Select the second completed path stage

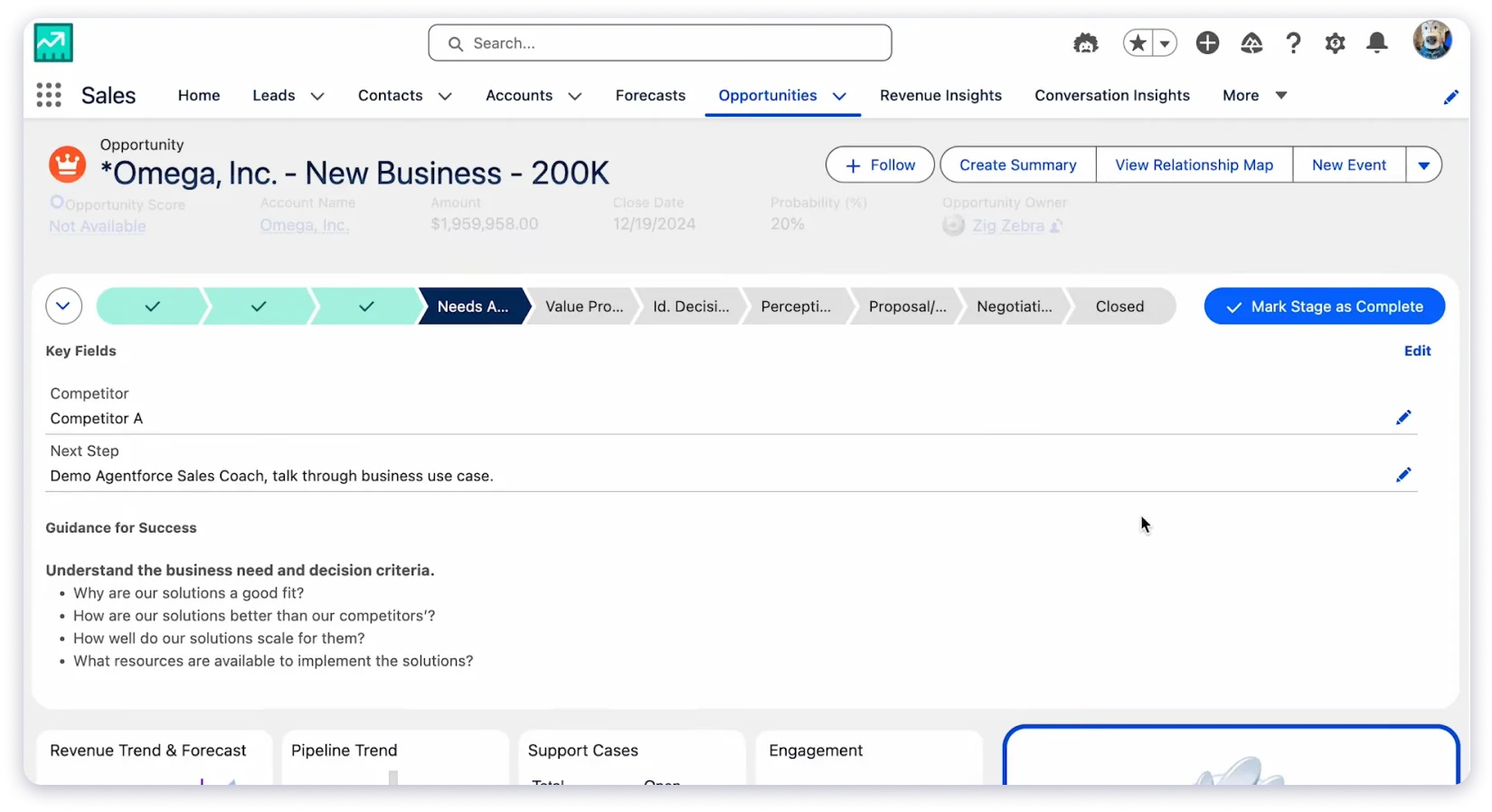pyautogui.click(x=259, y=307)
